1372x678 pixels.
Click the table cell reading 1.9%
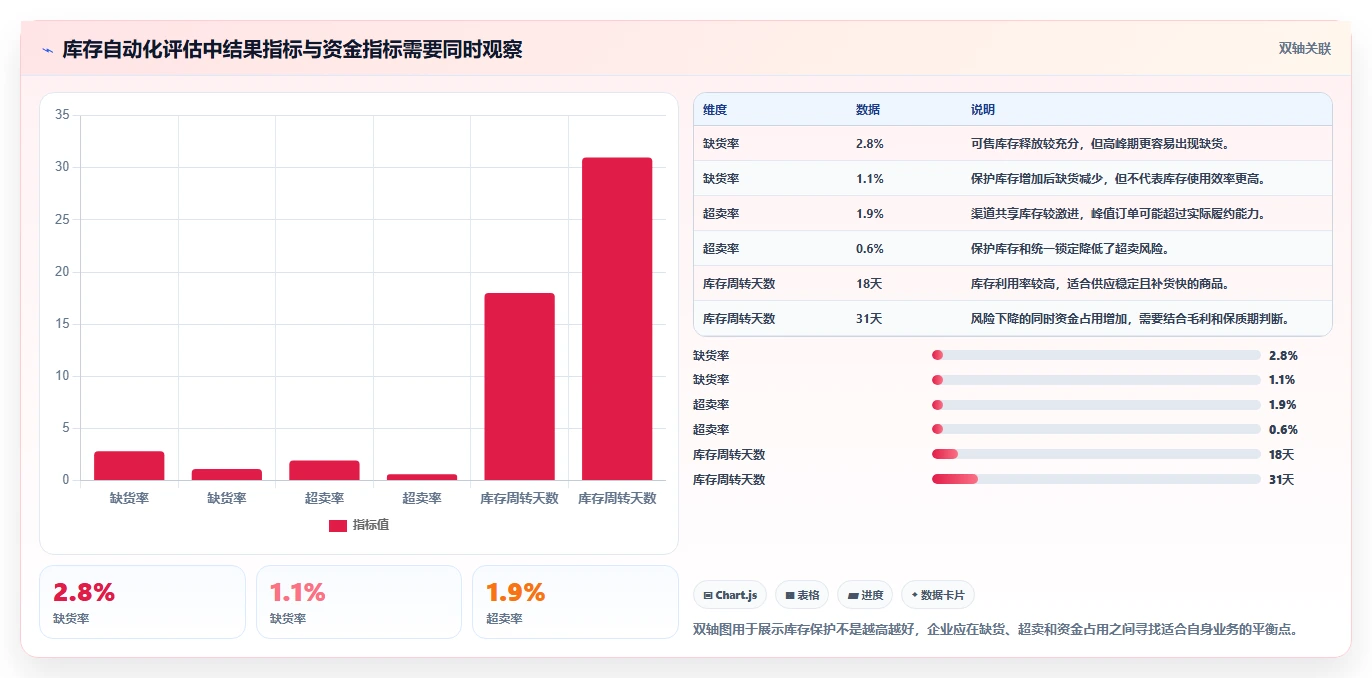pos(870,214)
